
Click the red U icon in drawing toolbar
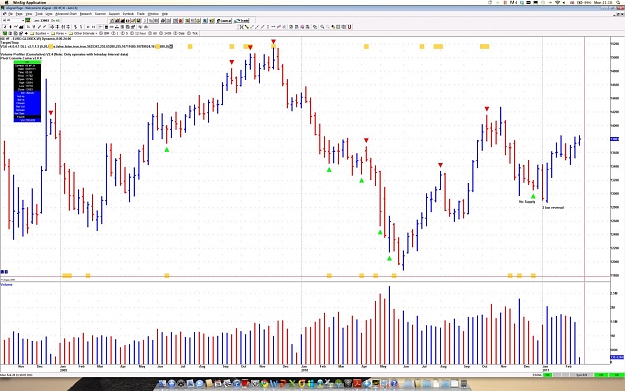click(350, 27)
